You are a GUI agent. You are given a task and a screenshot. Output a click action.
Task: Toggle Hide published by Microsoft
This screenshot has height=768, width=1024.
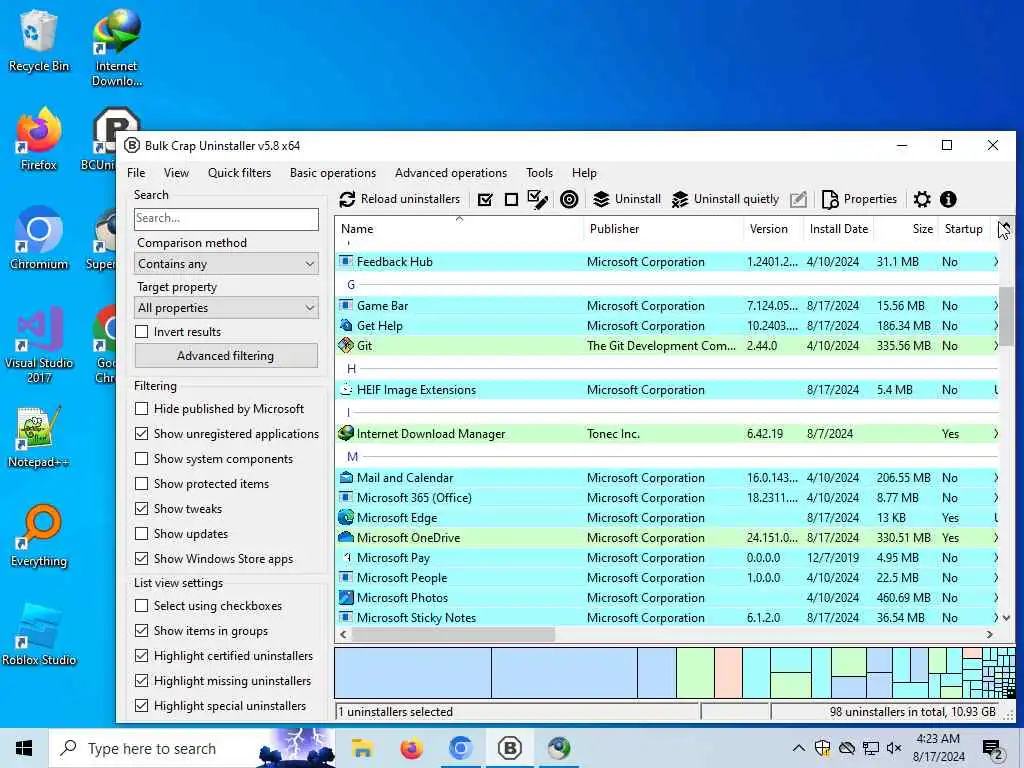[x=141, y=409]
